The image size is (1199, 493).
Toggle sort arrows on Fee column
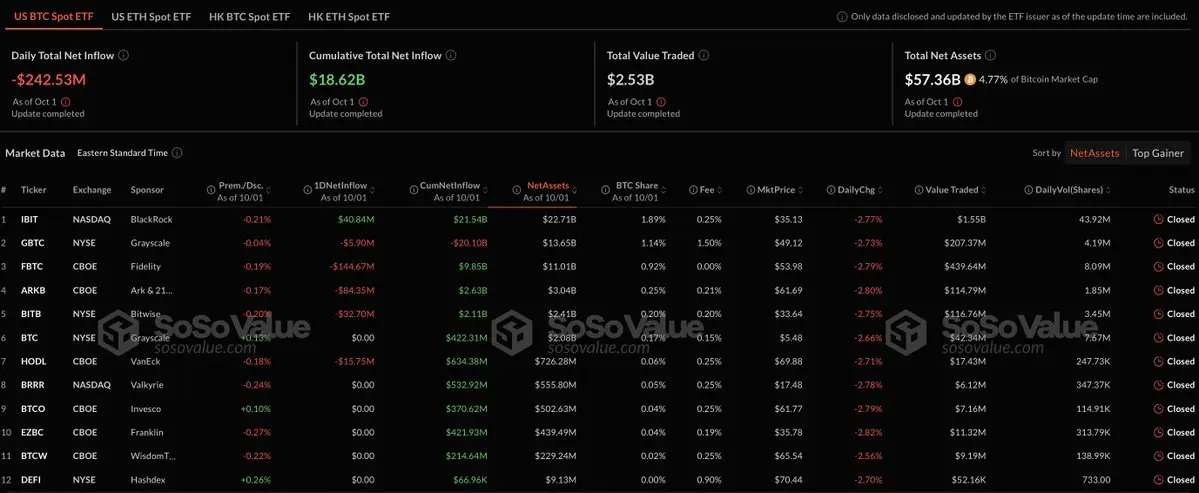[x=718, y=190]
